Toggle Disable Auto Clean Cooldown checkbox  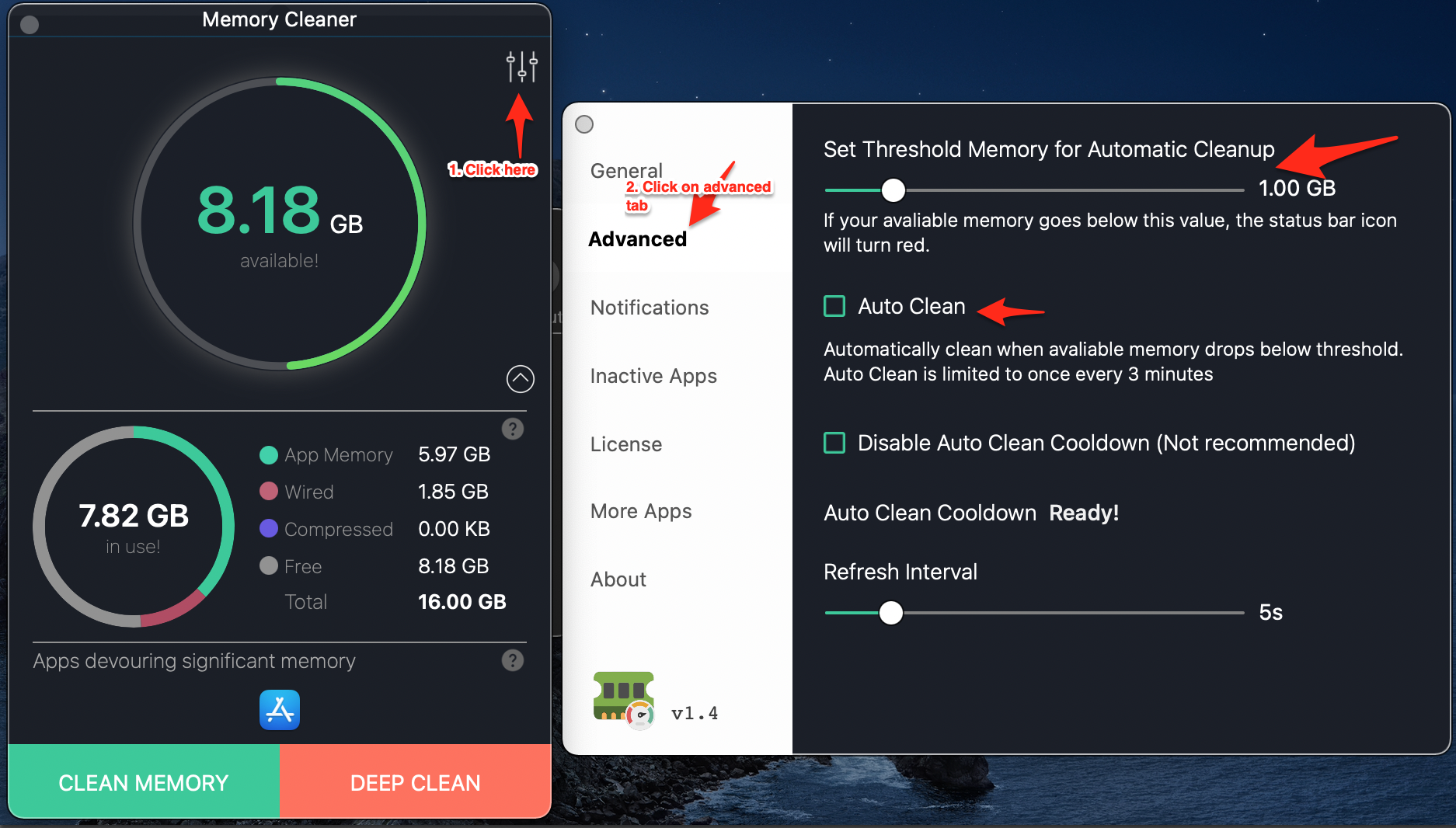coord(834,443)
